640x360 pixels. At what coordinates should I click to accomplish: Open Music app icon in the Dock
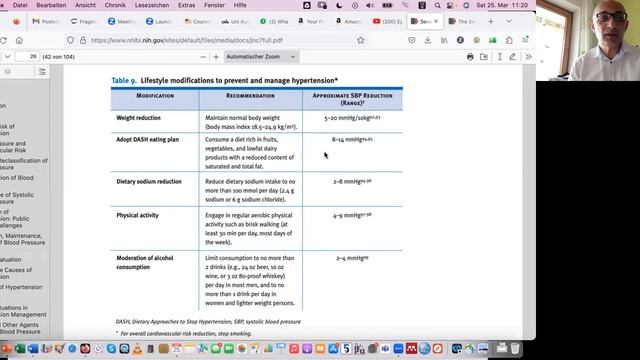(294, 349)
